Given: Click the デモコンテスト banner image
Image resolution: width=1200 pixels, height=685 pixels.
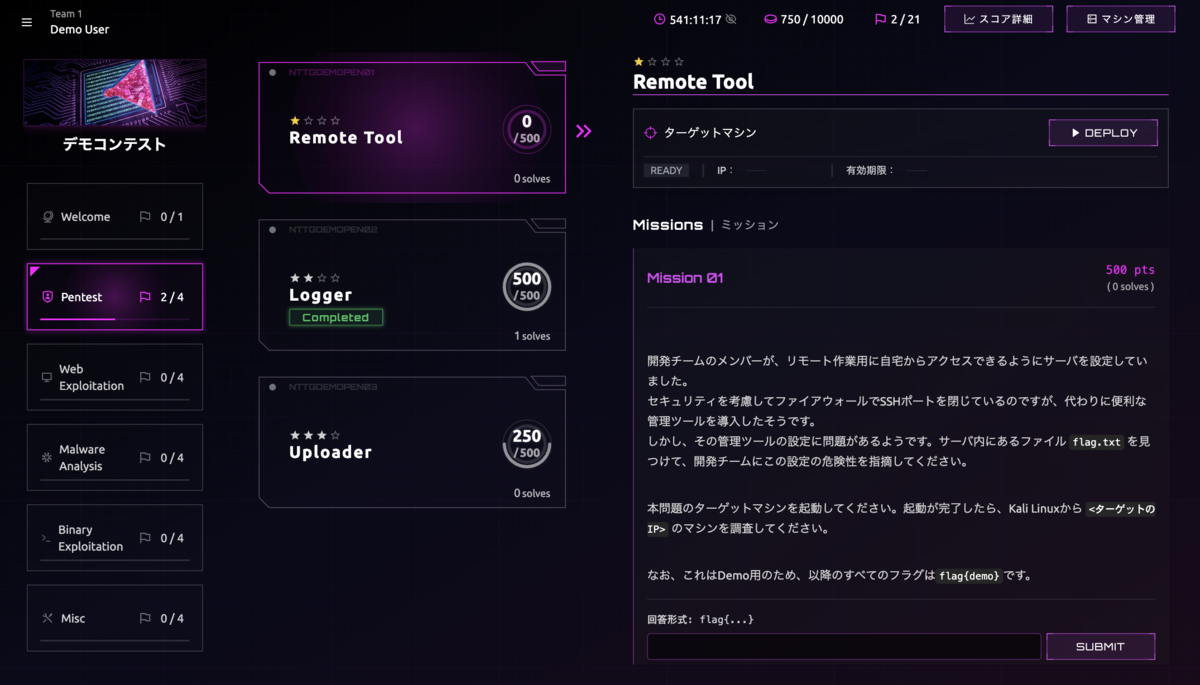Looking at the screenshot, I should click(114, 91).
